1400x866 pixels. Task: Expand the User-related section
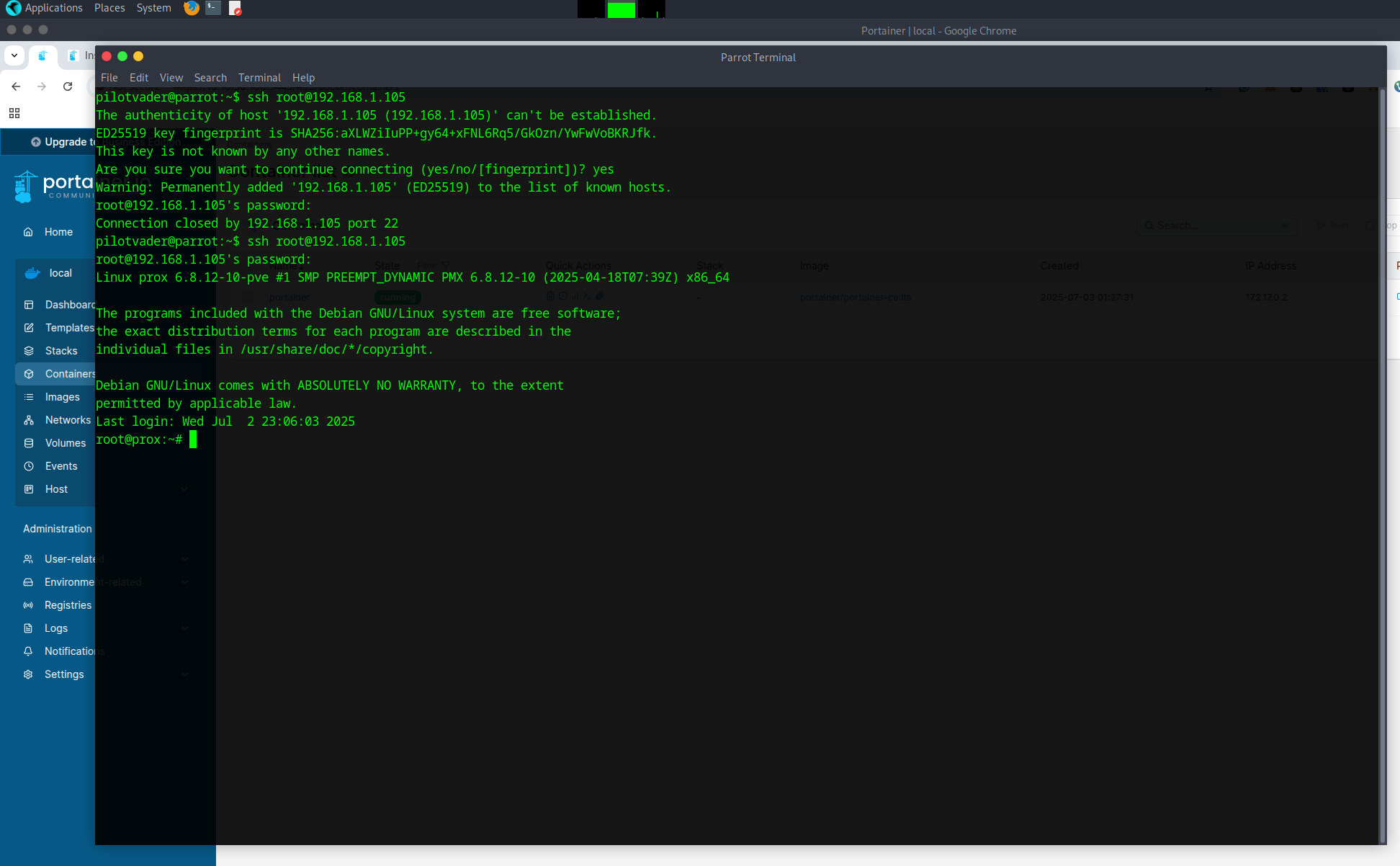tap(72, 559)
